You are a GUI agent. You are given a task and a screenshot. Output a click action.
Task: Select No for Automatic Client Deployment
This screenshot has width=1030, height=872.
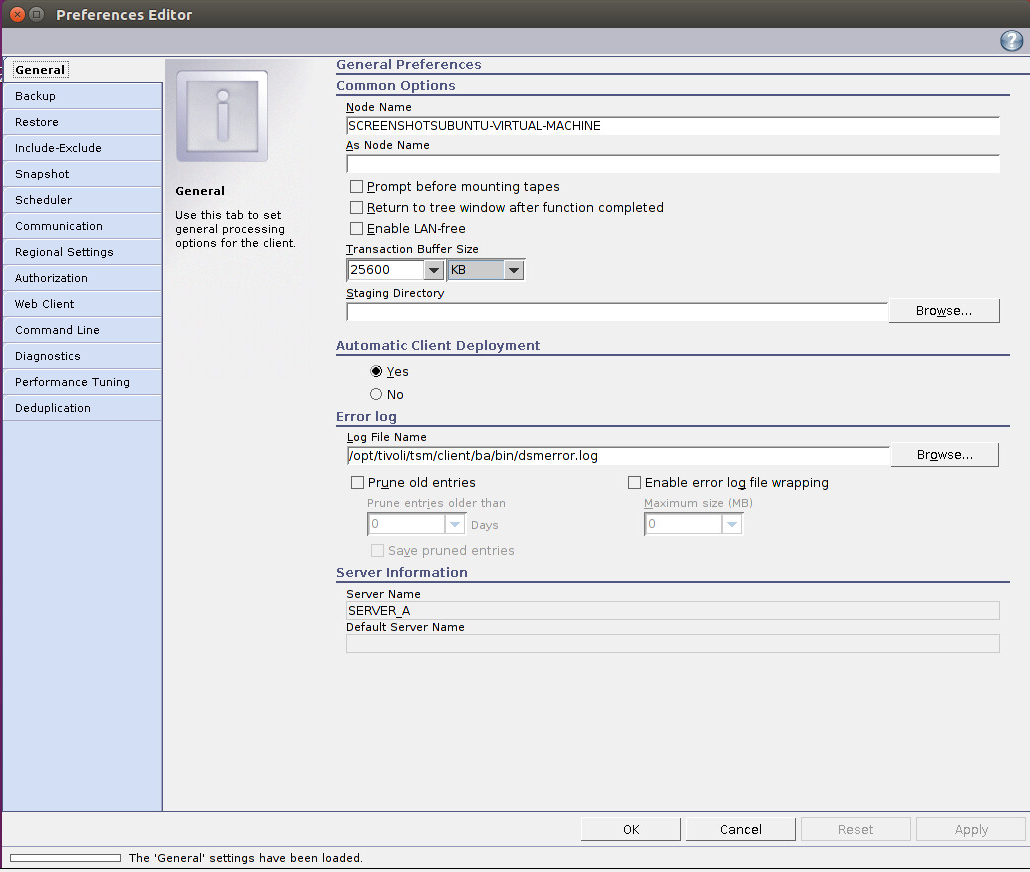(x=376, y=395)
